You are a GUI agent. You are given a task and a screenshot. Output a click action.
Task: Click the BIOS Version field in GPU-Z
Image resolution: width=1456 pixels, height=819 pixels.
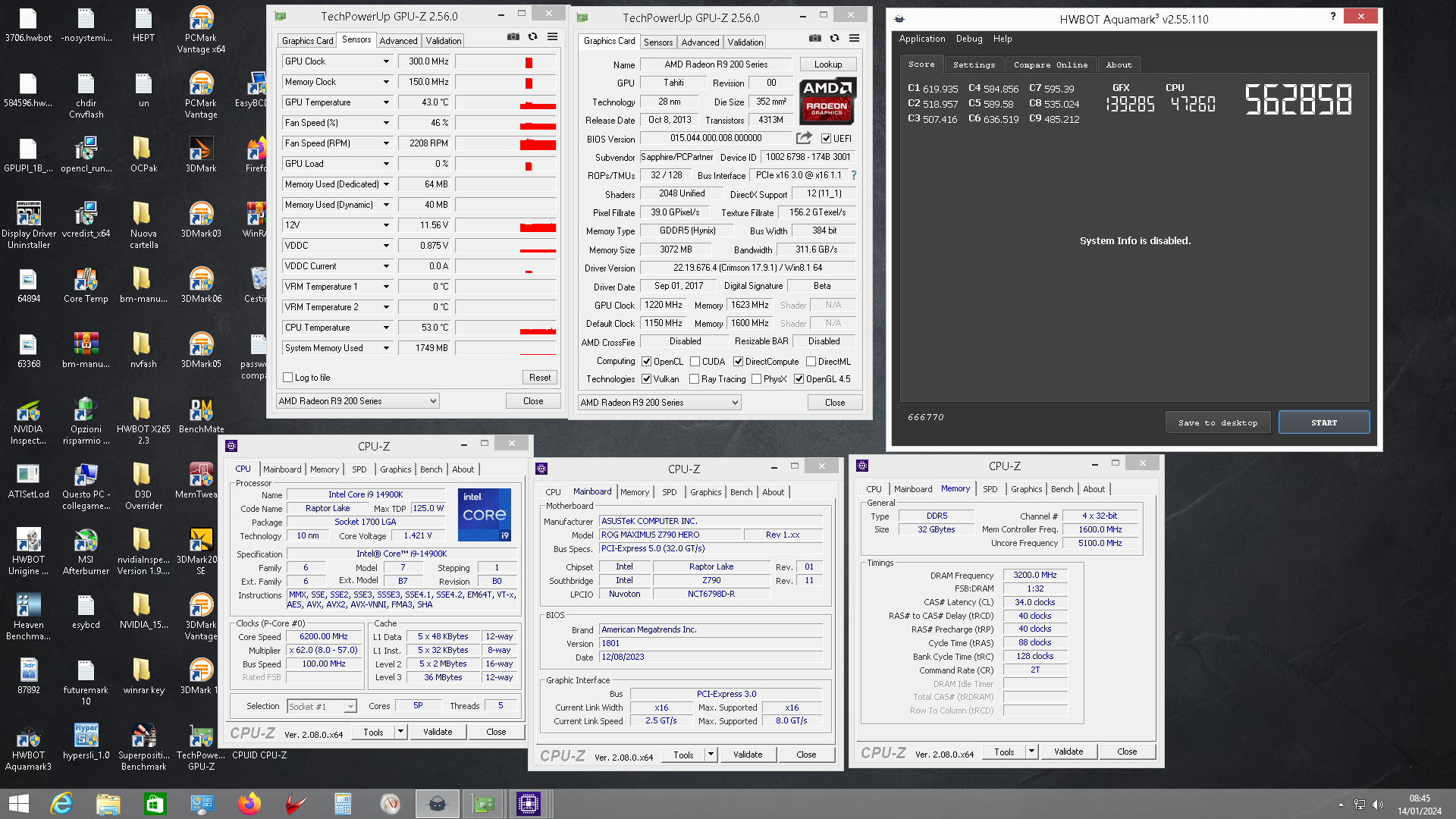[x=716, y=138]
